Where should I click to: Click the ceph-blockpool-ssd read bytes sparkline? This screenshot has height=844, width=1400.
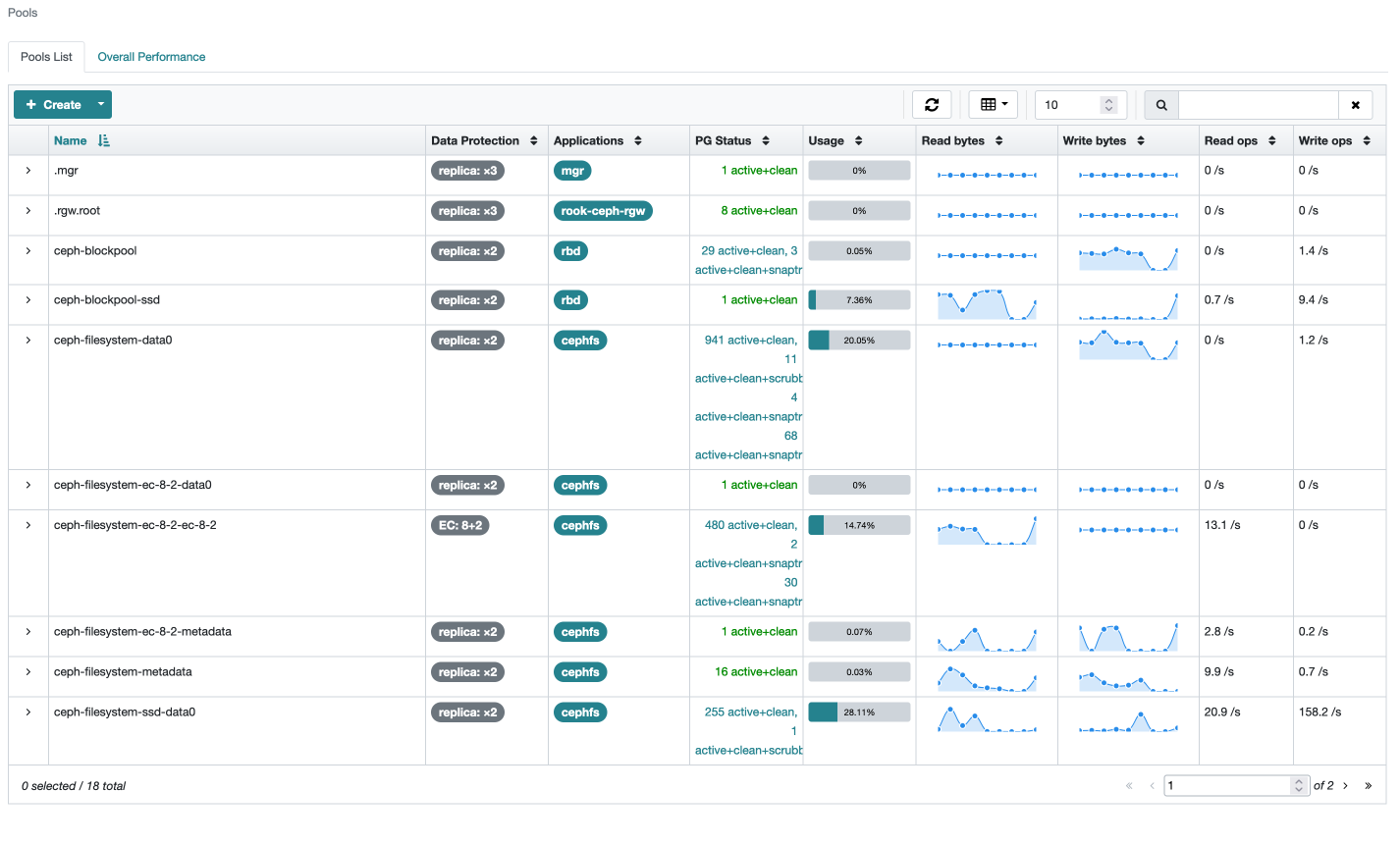987,305
